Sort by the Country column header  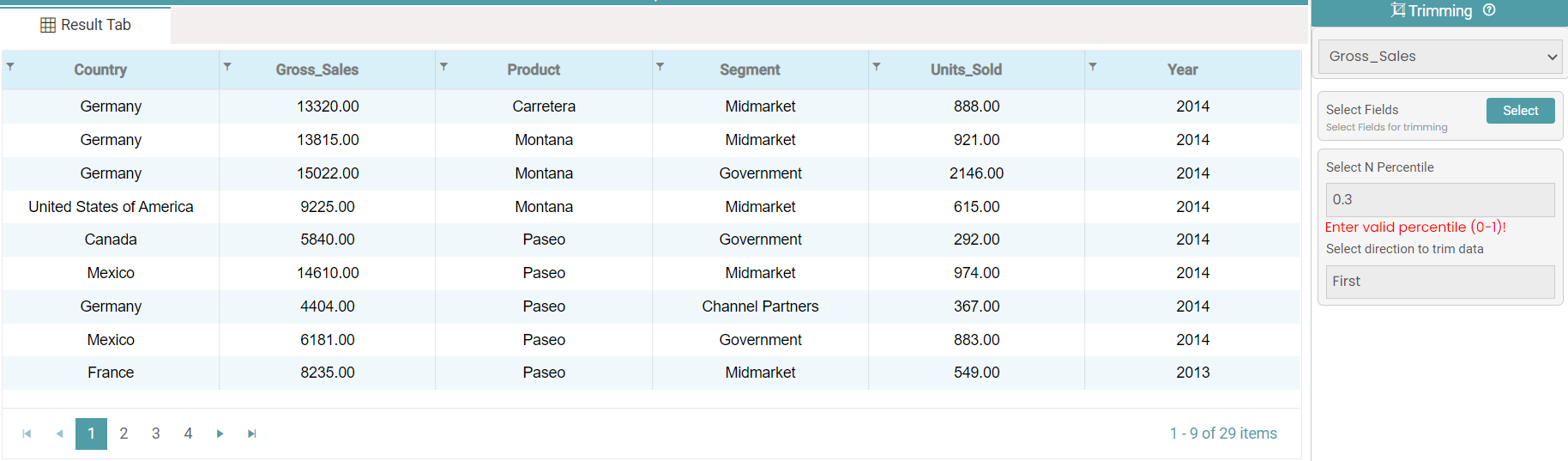click(x=100, y=70)
